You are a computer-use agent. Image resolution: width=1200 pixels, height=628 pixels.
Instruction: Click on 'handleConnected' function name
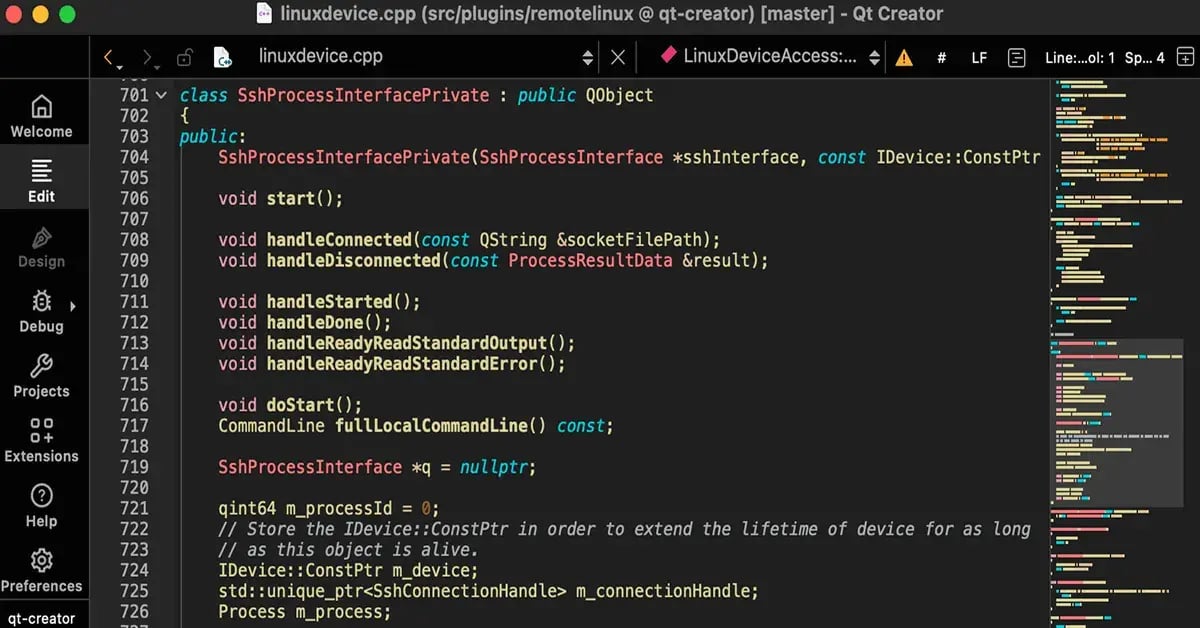339,240
